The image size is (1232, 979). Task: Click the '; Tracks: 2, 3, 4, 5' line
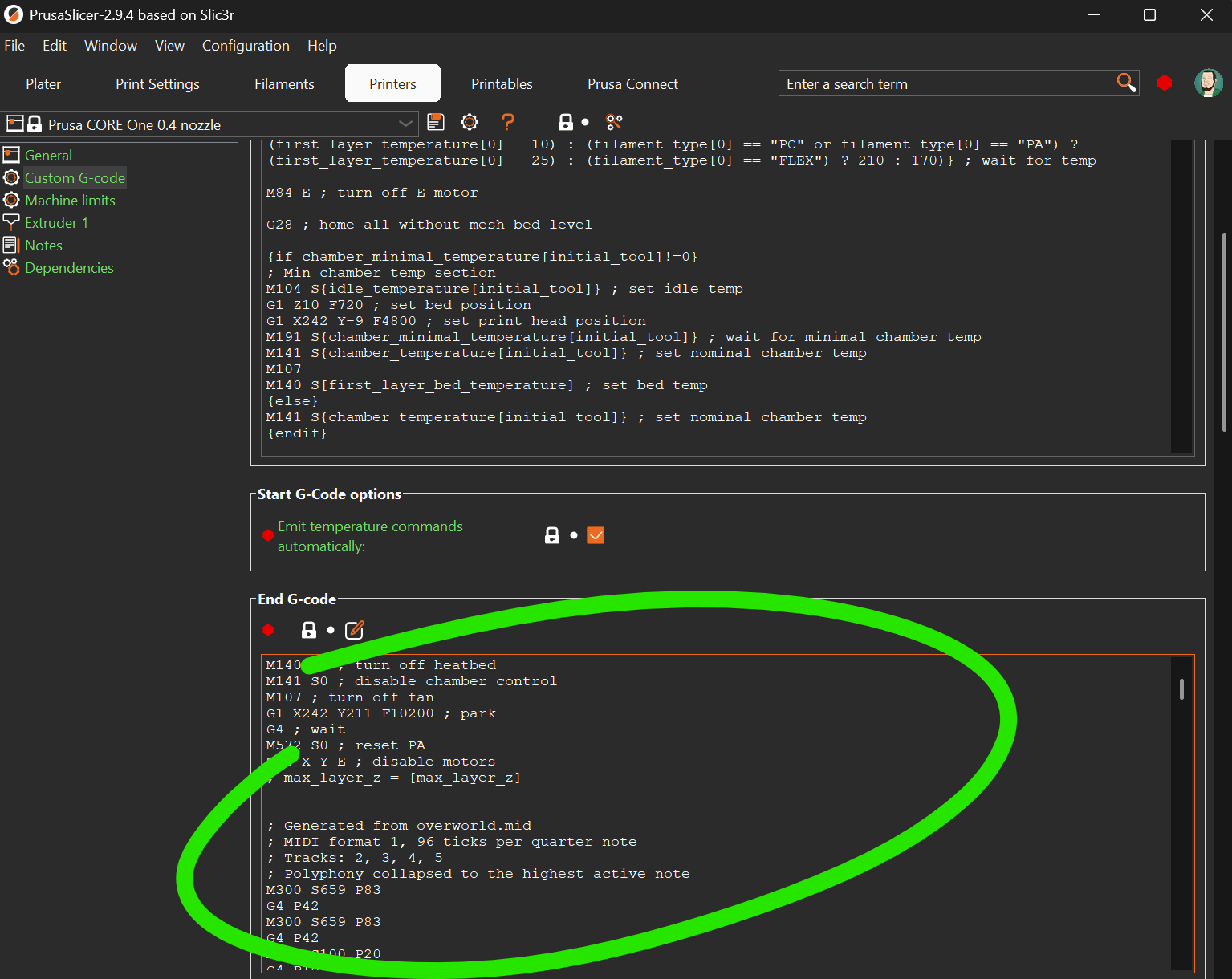354,858
